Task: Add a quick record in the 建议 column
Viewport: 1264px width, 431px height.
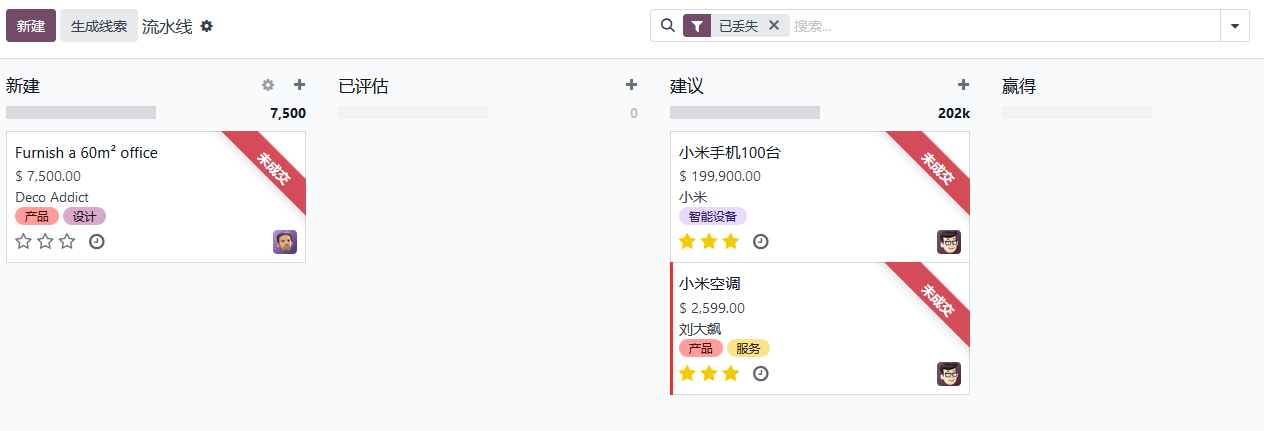Action: [x=963, y=85]
